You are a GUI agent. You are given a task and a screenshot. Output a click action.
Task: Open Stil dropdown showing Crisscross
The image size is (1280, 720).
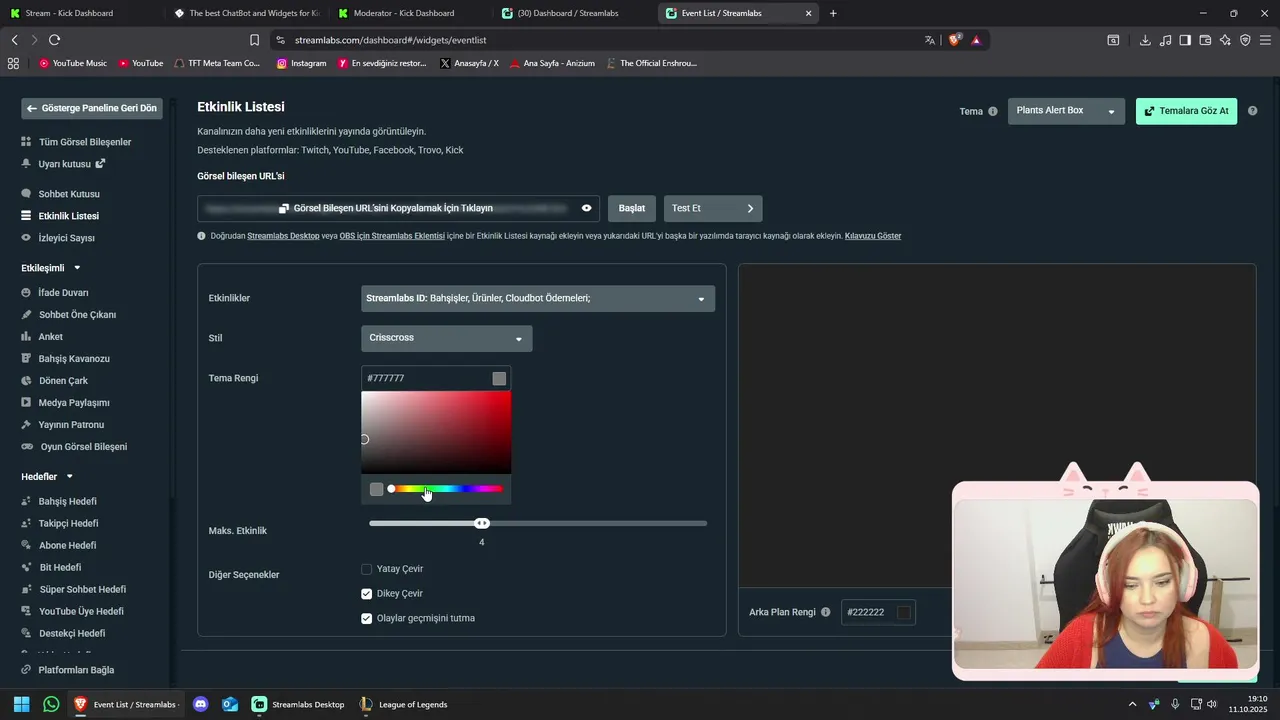447,338
